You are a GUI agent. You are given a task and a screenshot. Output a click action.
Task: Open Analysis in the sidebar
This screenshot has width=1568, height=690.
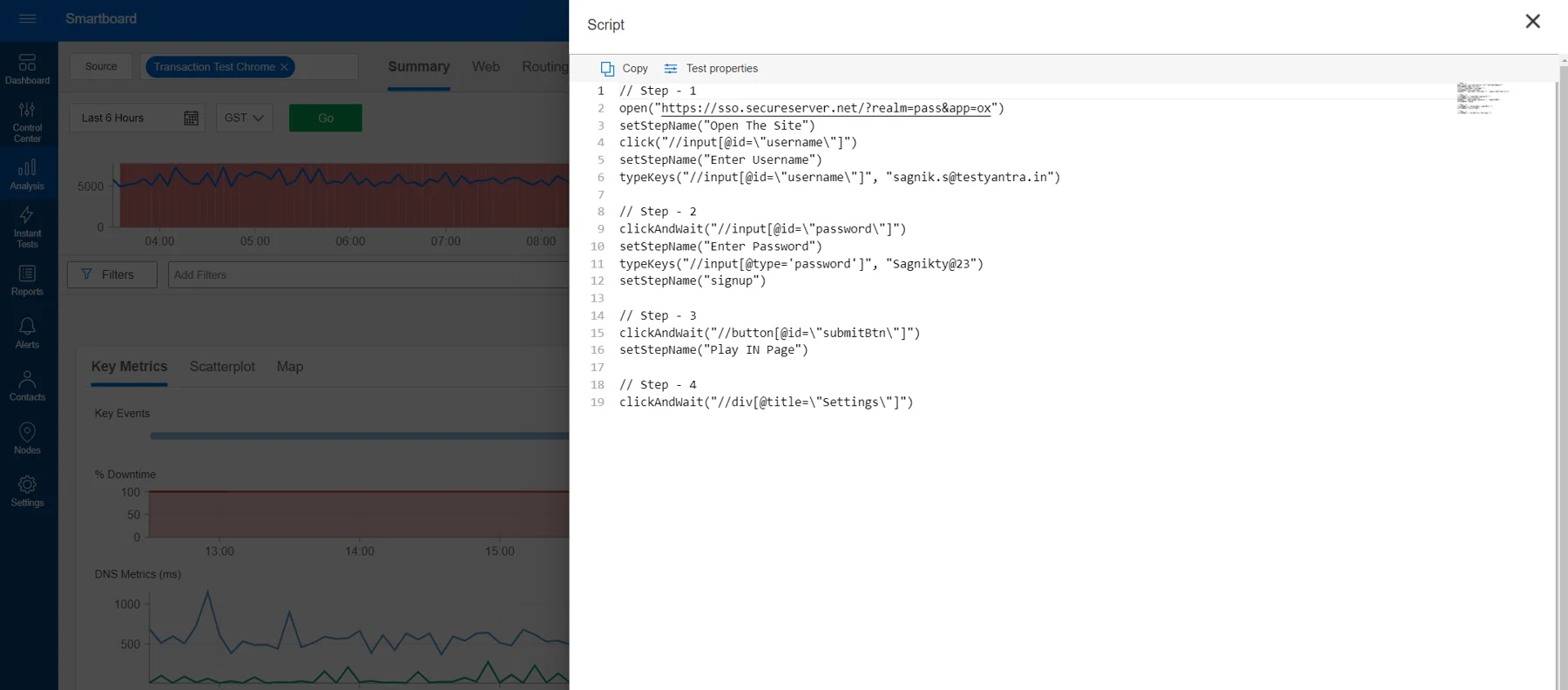27,174
